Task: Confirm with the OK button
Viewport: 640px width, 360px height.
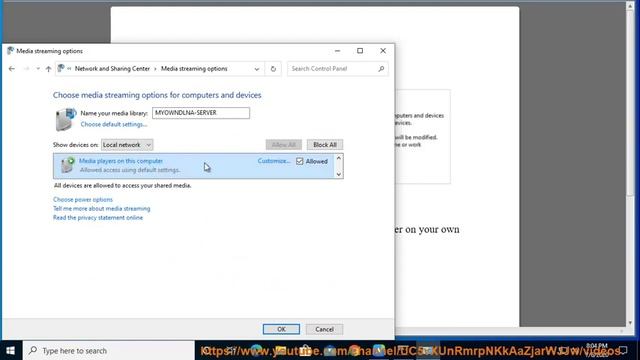Action: pos(281,329)
